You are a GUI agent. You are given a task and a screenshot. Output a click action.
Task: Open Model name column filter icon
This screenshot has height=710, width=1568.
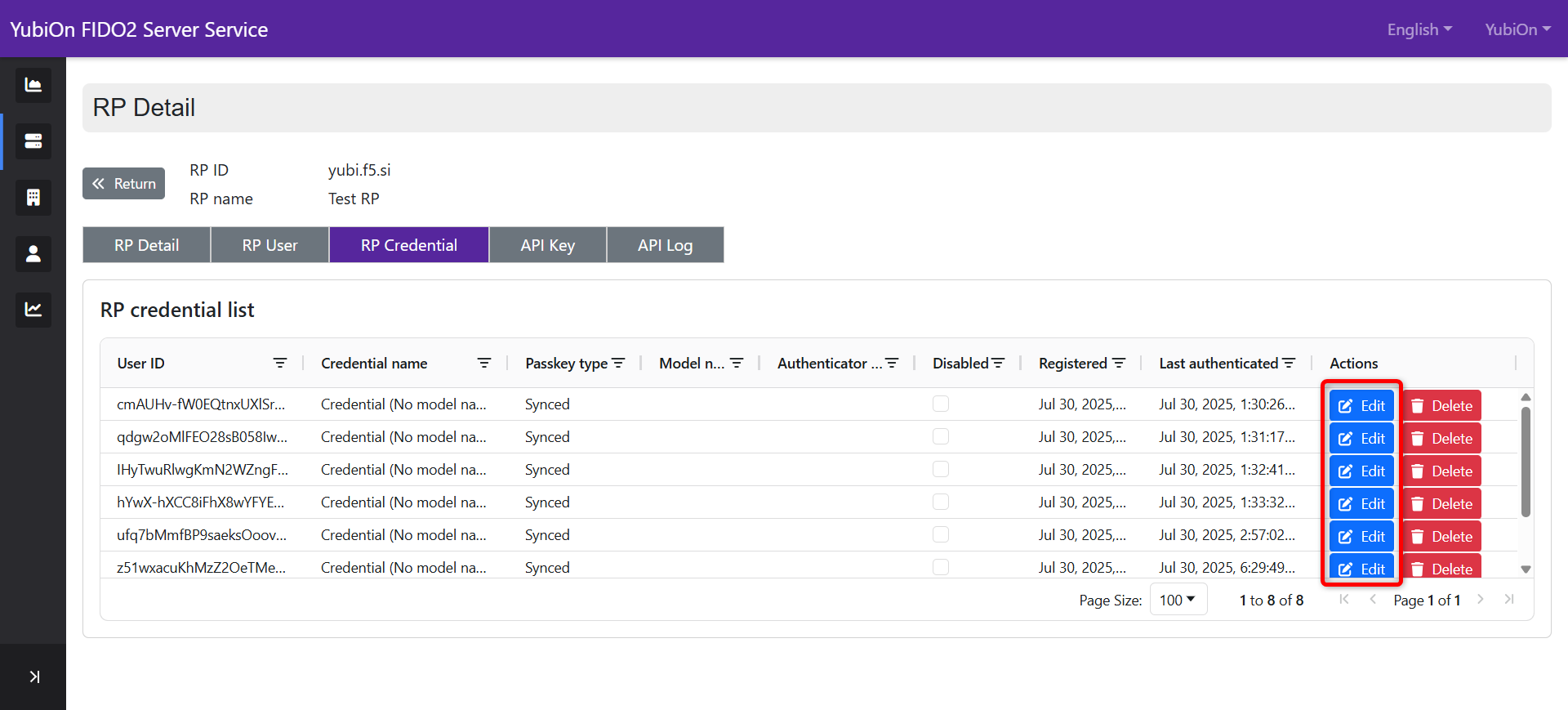737,363
